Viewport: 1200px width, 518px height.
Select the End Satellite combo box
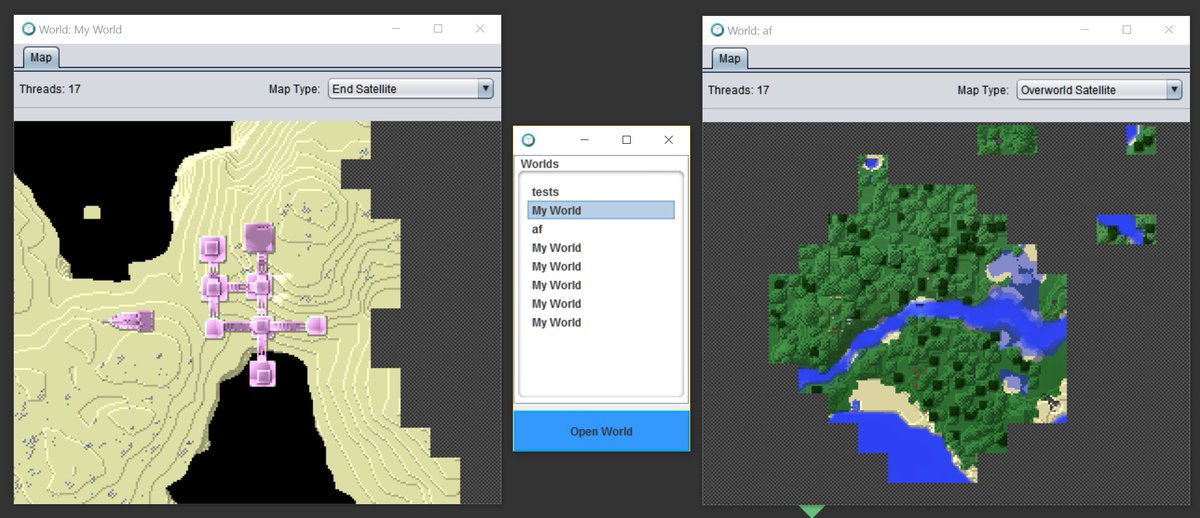coord(411,89)
